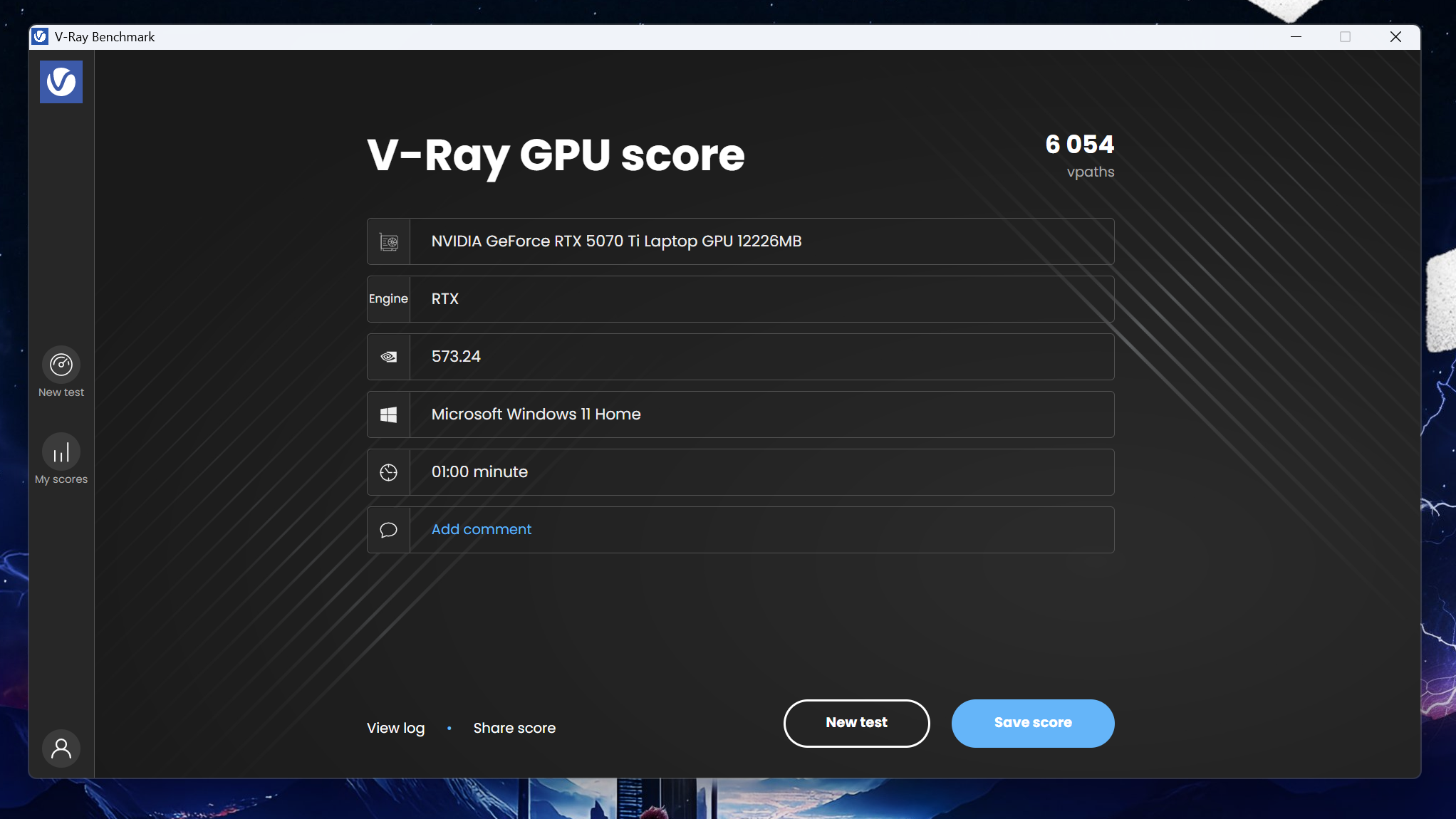
Task: Start a New test with the outlined button
Action: tap(856, 723)
